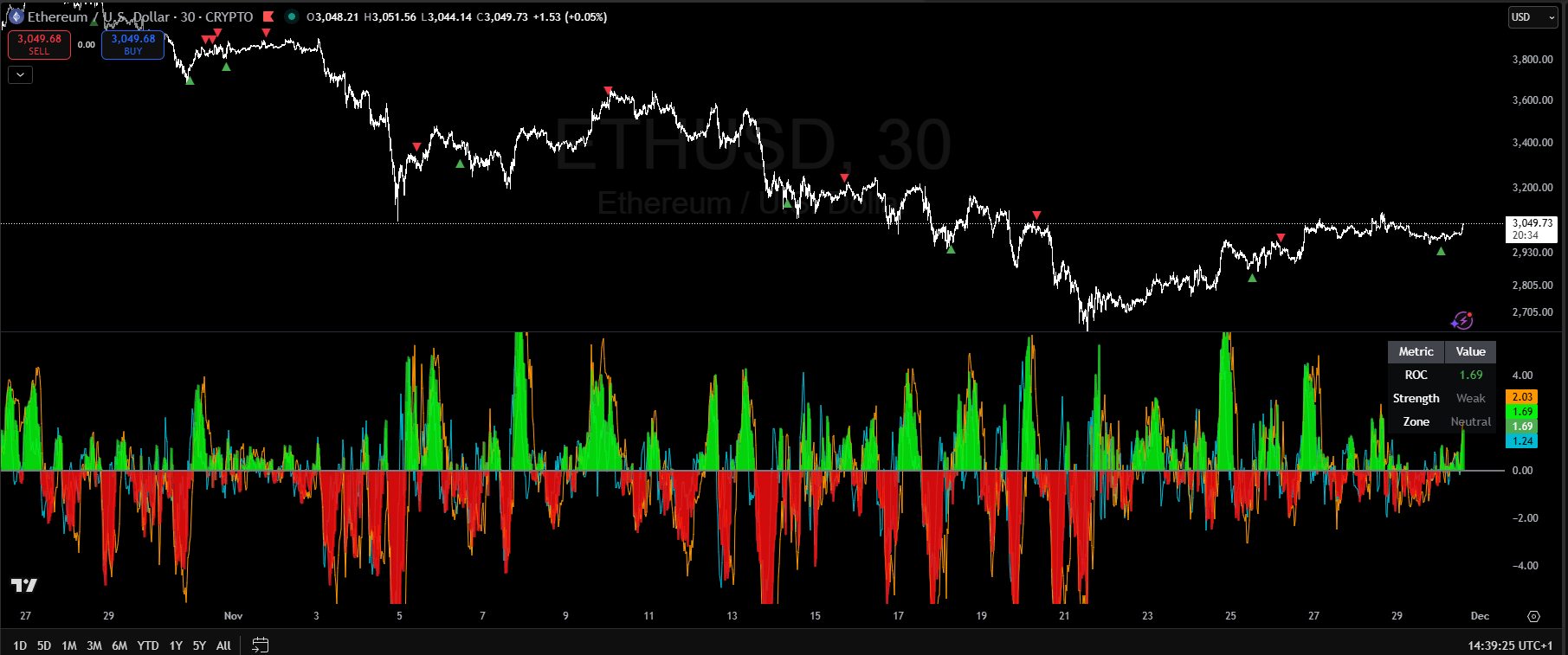Open the Ethereum / U.S. Dollar symbol title
This screenshot has width=1568, height=655.
pyautogui.click(x=100, y=16)
